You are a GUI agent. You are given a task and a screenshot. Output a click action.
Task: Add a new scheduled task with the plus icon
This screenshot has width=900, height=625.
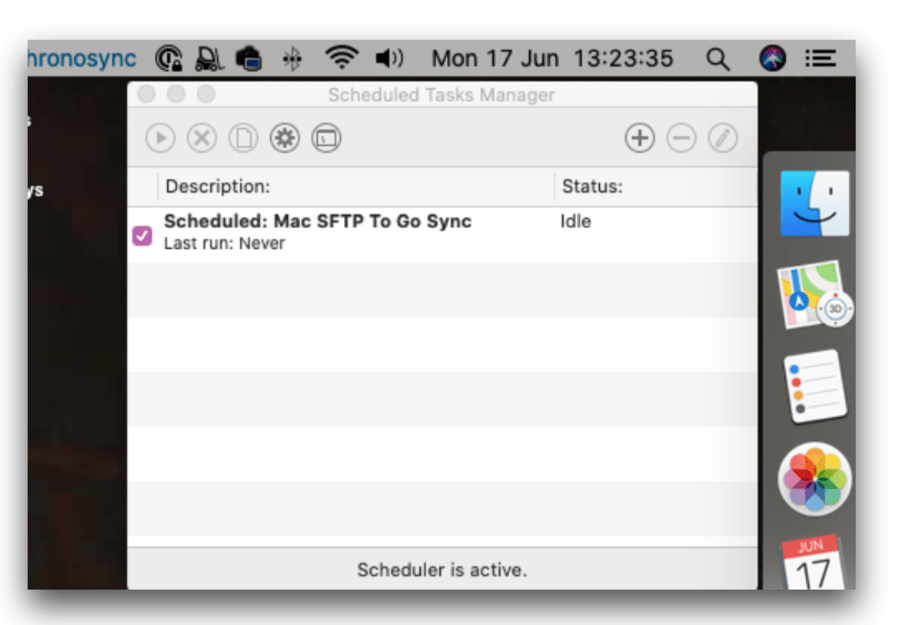pyautogui.click(x=639, y=137)
